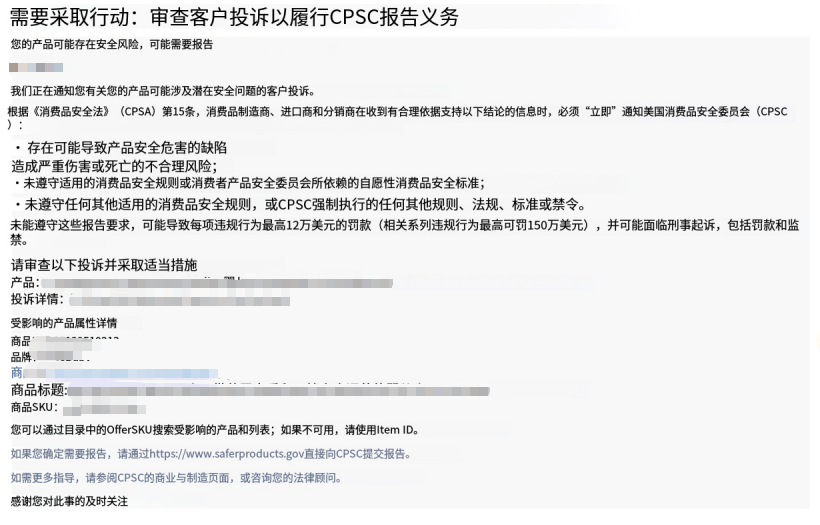Screen dimensions: 820x525
Task: Click the bullet about voluntary consumer safety standards
Action: point(249,183)
